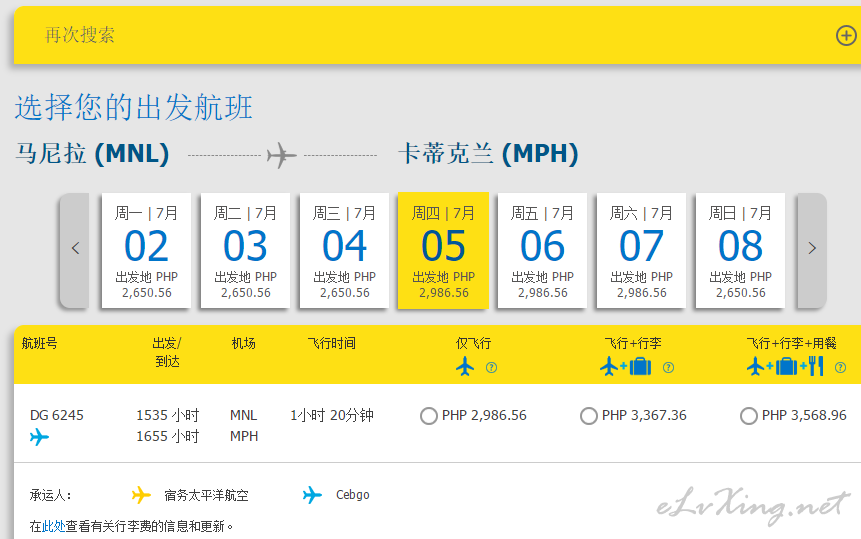The width and height of the screenshot is (861, 539).
Task: Show previous dates with left arrow
Action: pyautogui.click(x=75, y=249)
